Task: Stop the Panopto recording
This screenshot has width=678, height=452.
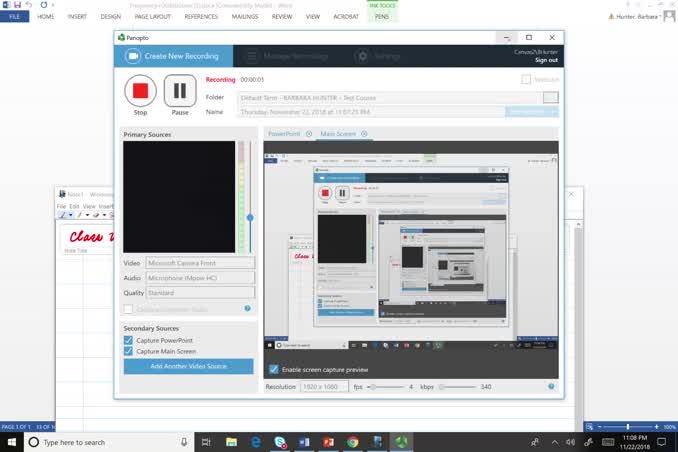Action: [x=140, y=91]
